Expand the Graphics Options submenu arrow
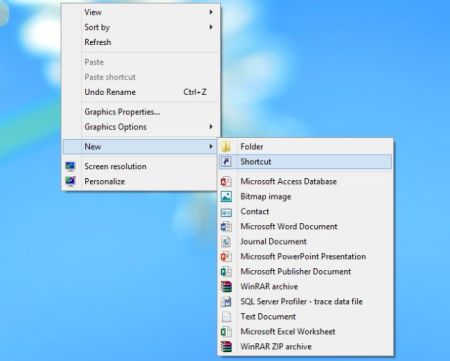Image resolution: width=450 pixels, height=361 pixels. 211,127
